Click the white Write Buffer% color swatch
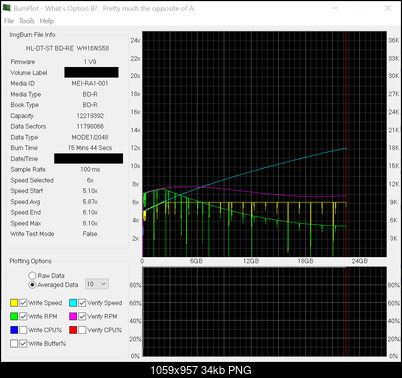The width and height of the screenshot is (402, 378). (x=14, y=344)
